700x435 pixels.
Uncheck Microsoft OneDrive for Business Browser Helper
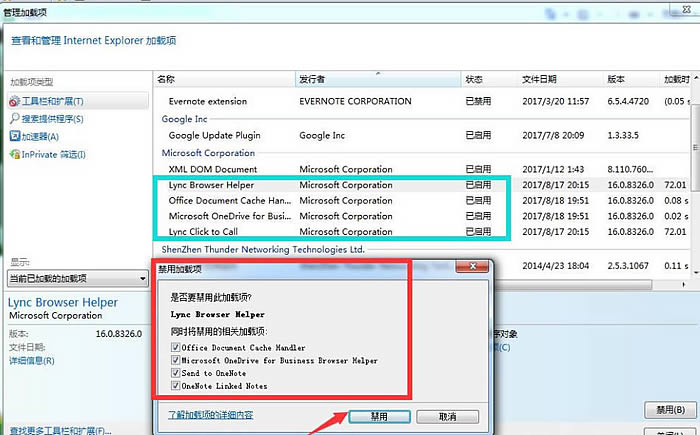[175, 360]
